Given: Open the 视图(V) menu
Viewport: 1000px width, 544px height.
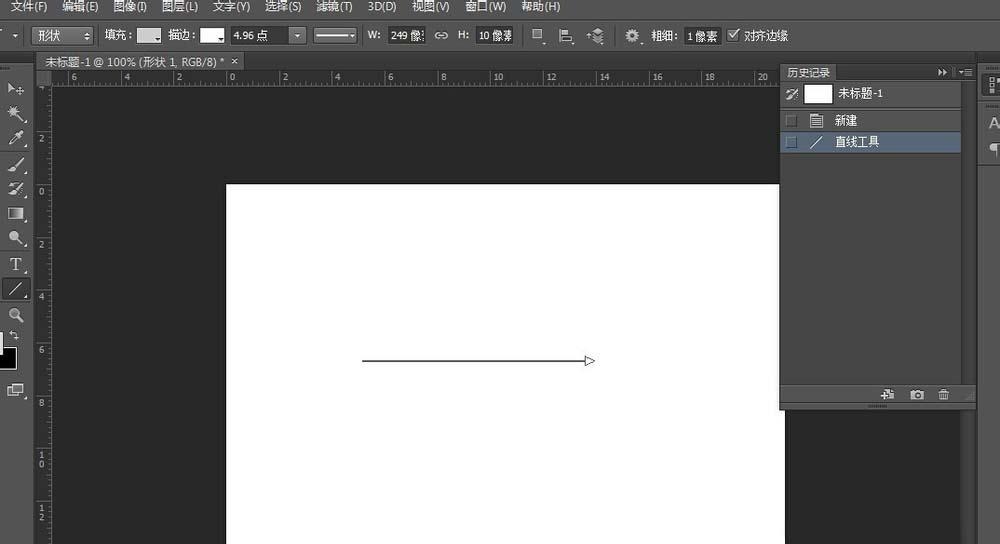Looking at the screenshot, I should click(430, 6).
